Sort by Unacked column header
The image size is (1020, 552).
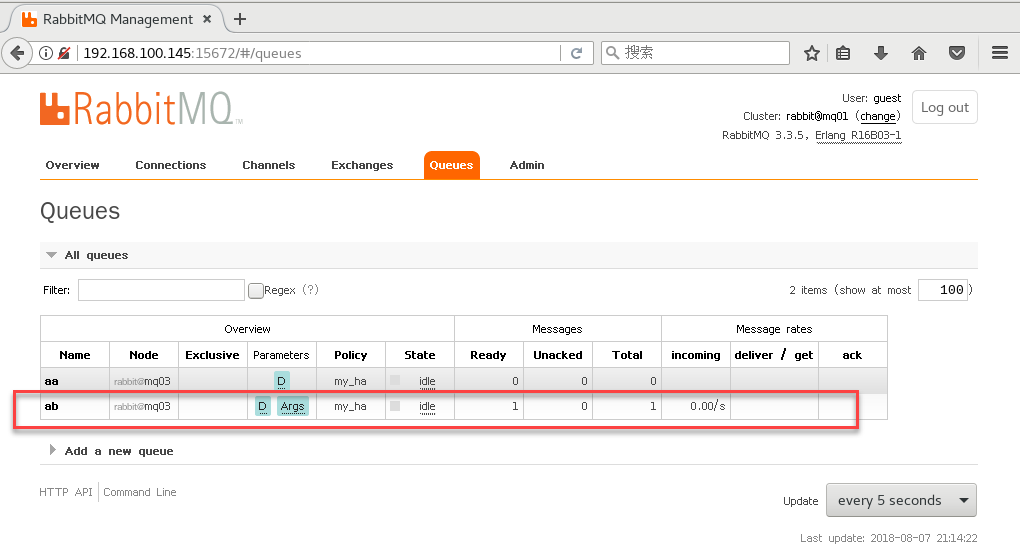coord(557,355)
